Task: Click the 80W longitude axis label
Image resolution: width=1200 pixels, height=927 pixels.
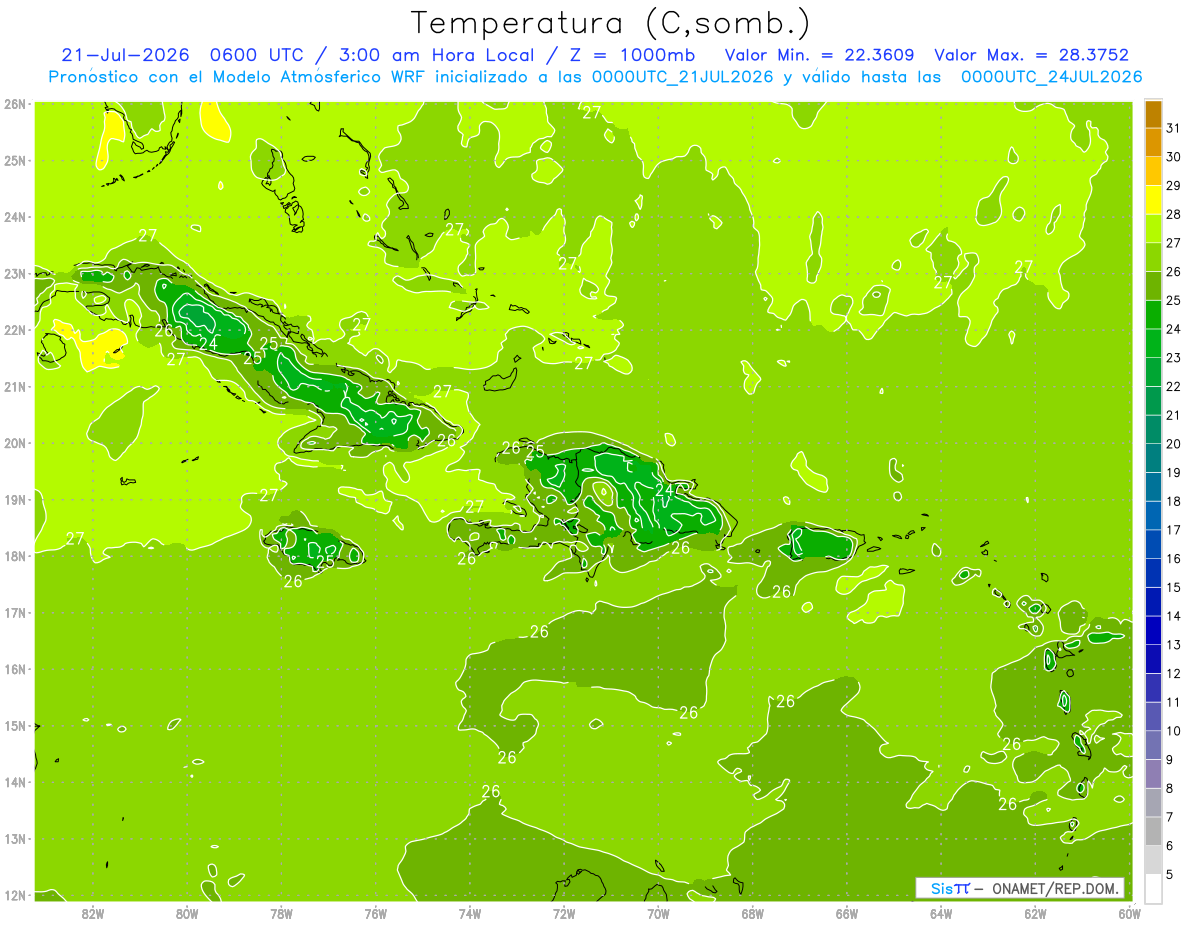Action: (x=187, y=913)
